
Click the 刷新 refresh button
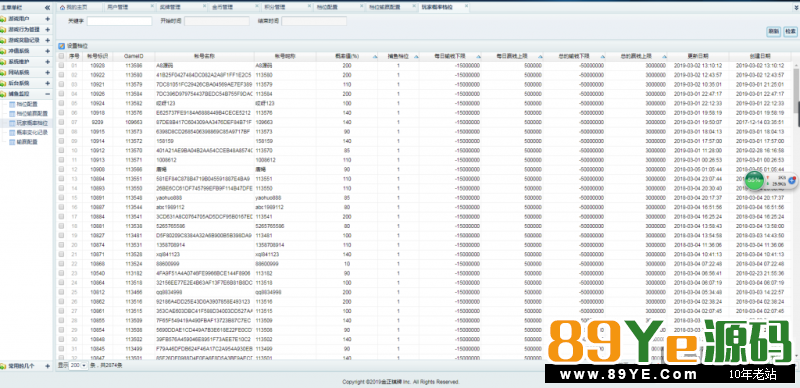pos(773,31)
